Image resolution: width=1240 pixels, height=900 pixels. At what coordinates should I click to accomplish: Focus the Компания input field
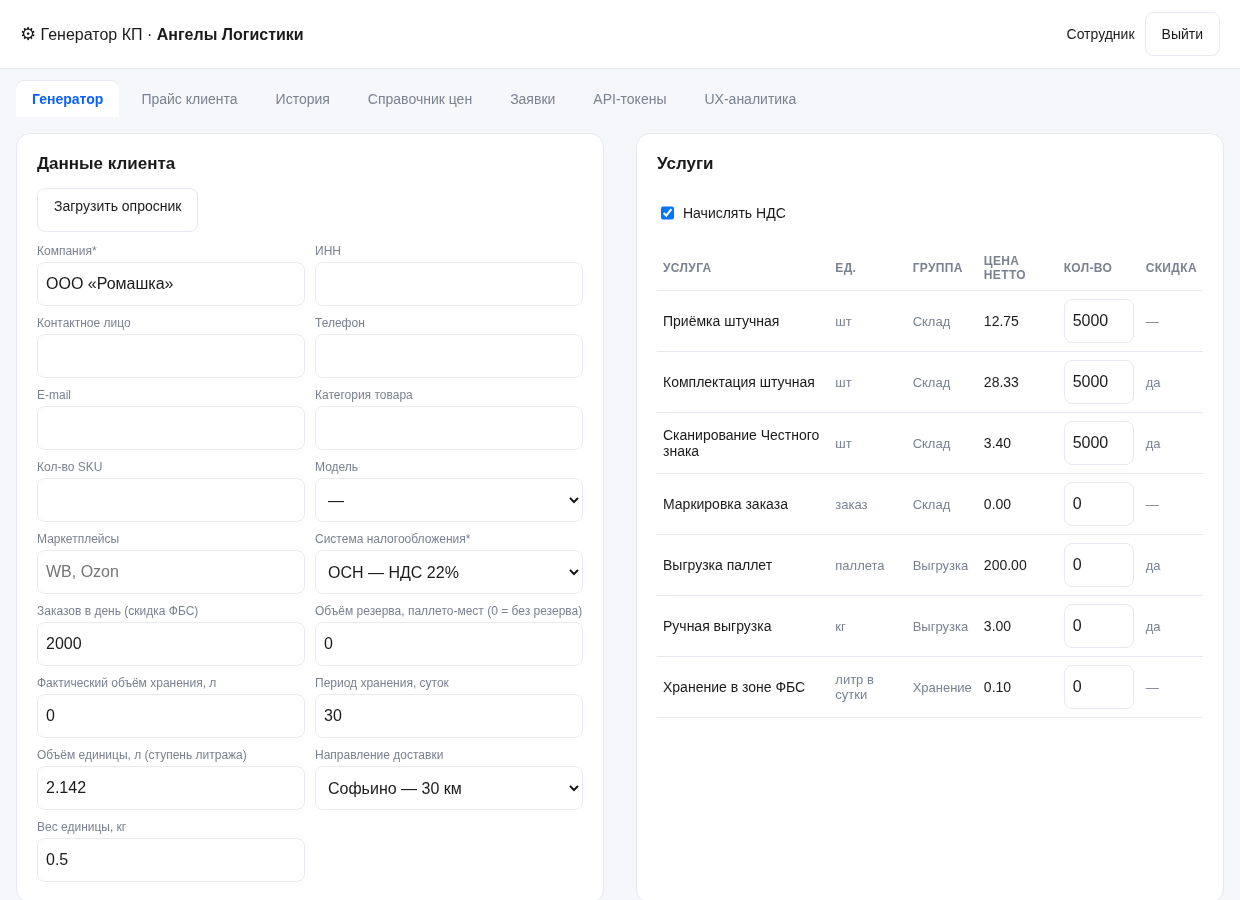tap(171, 284)
